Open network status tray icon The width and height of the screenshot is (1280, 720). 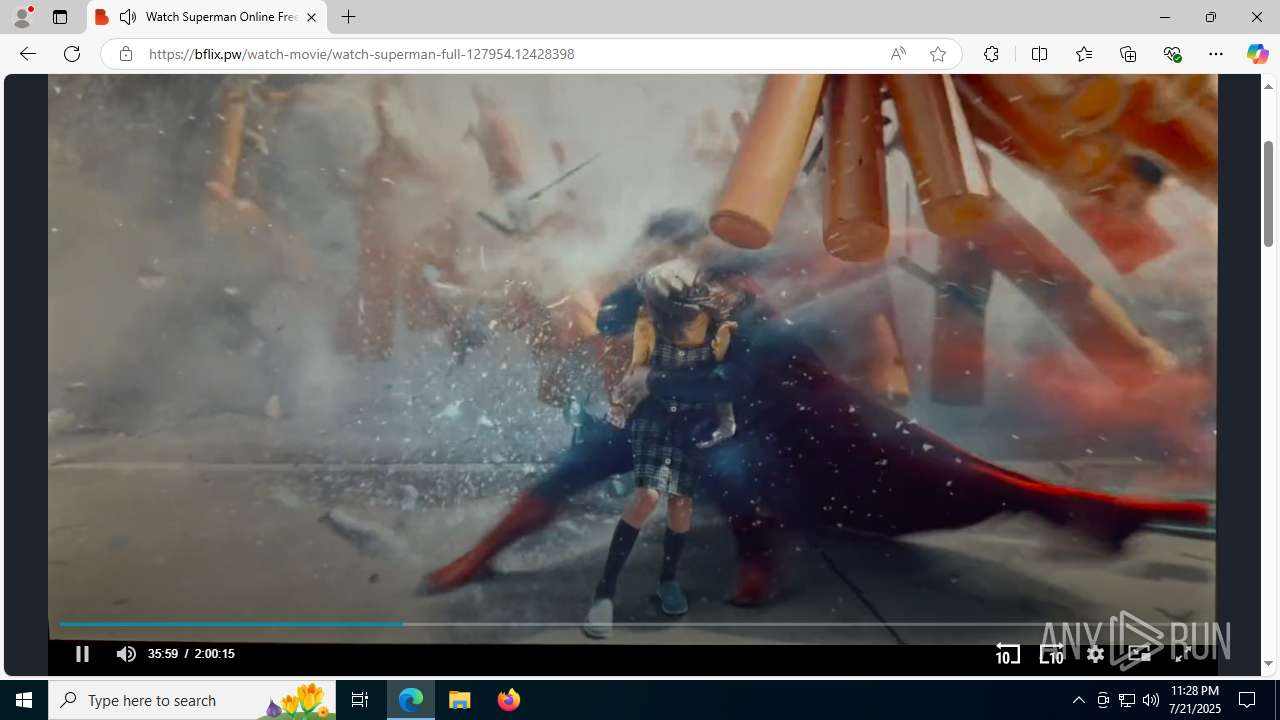1127,700
